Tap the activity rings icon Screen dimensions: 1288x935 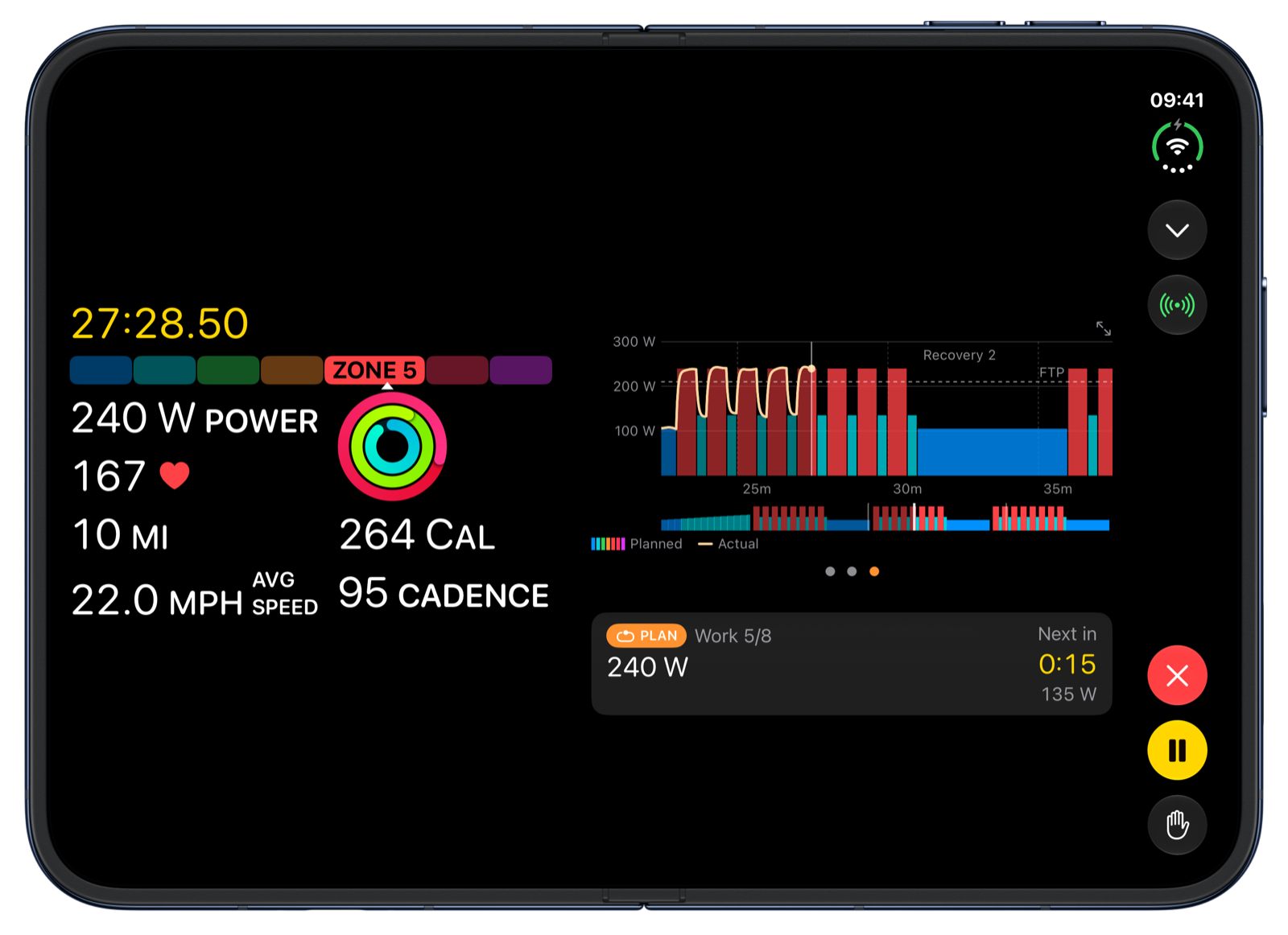click(x=392, y=447)
